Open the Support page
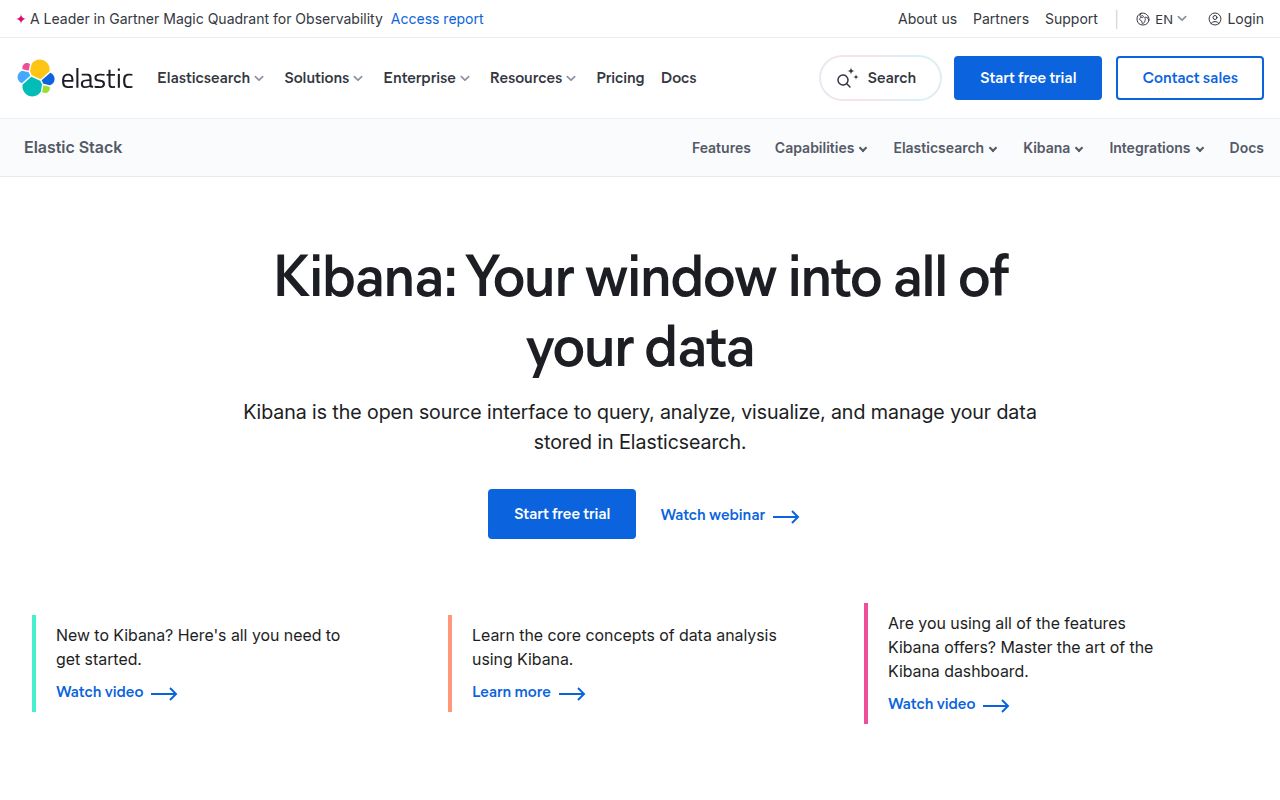The image size is (1280, 800). [1071, 19]
